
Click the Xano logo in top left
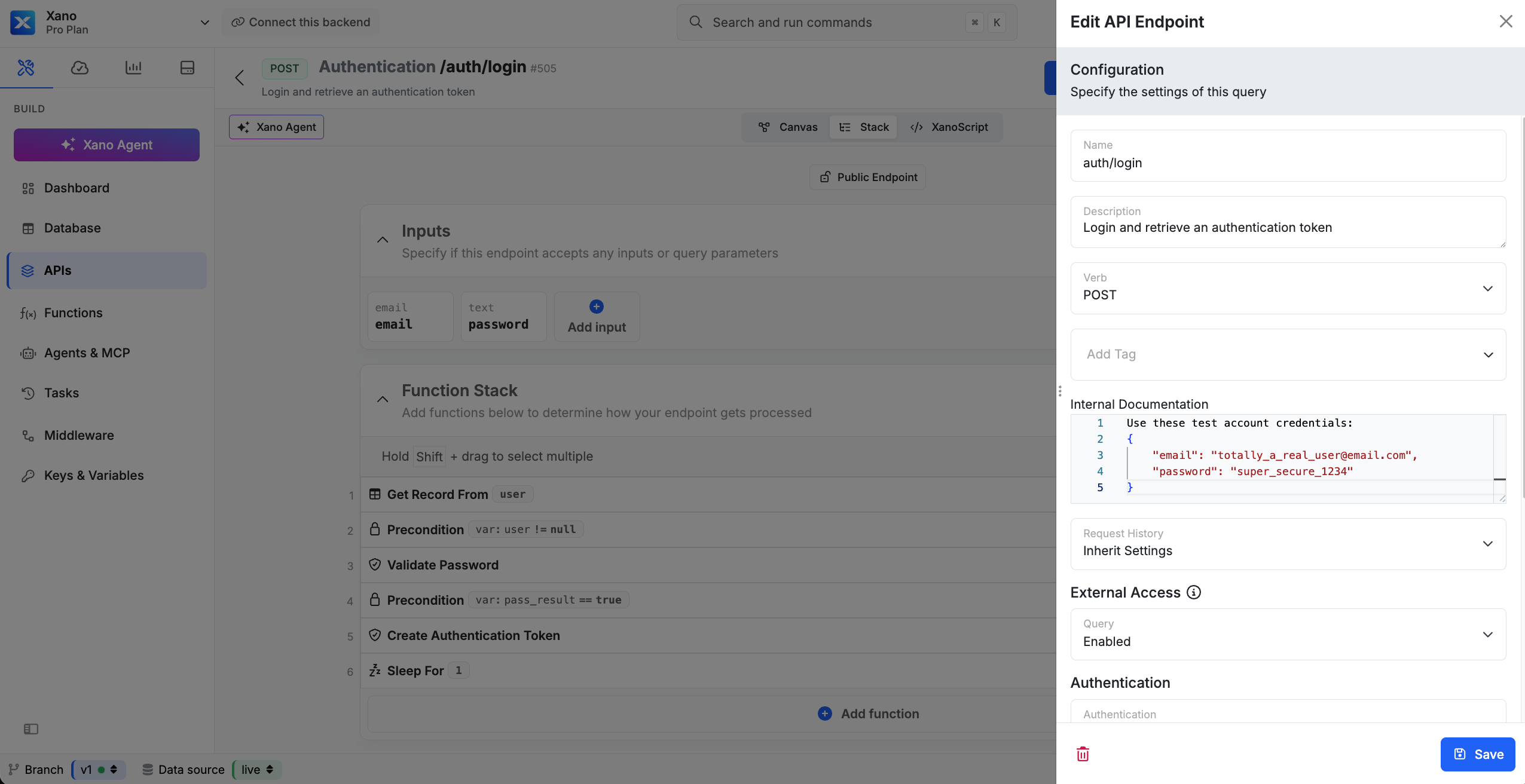click(x=22, y=22)
